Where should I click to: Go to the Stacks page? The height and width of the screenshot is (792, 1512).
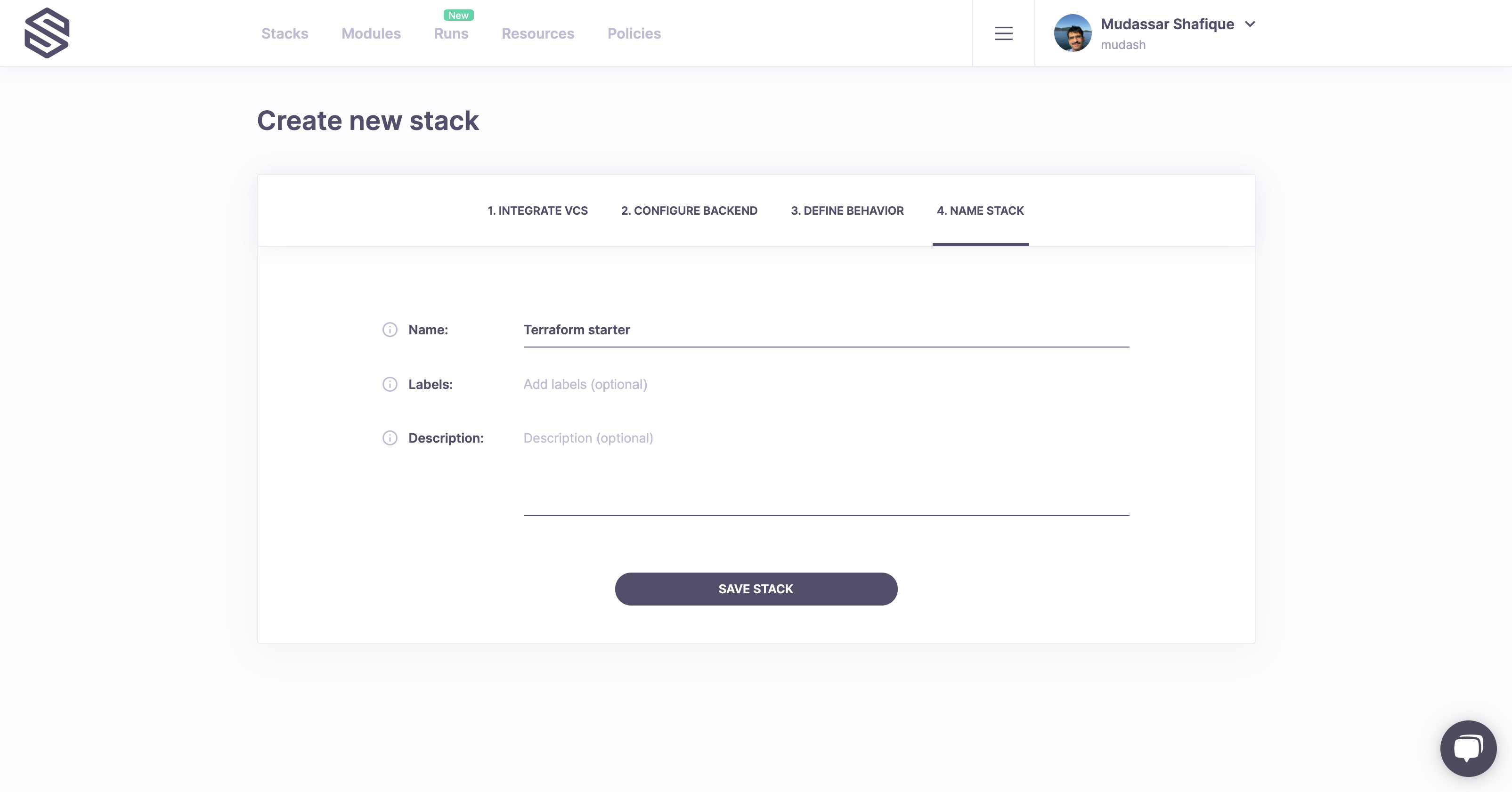coord(285,33)
